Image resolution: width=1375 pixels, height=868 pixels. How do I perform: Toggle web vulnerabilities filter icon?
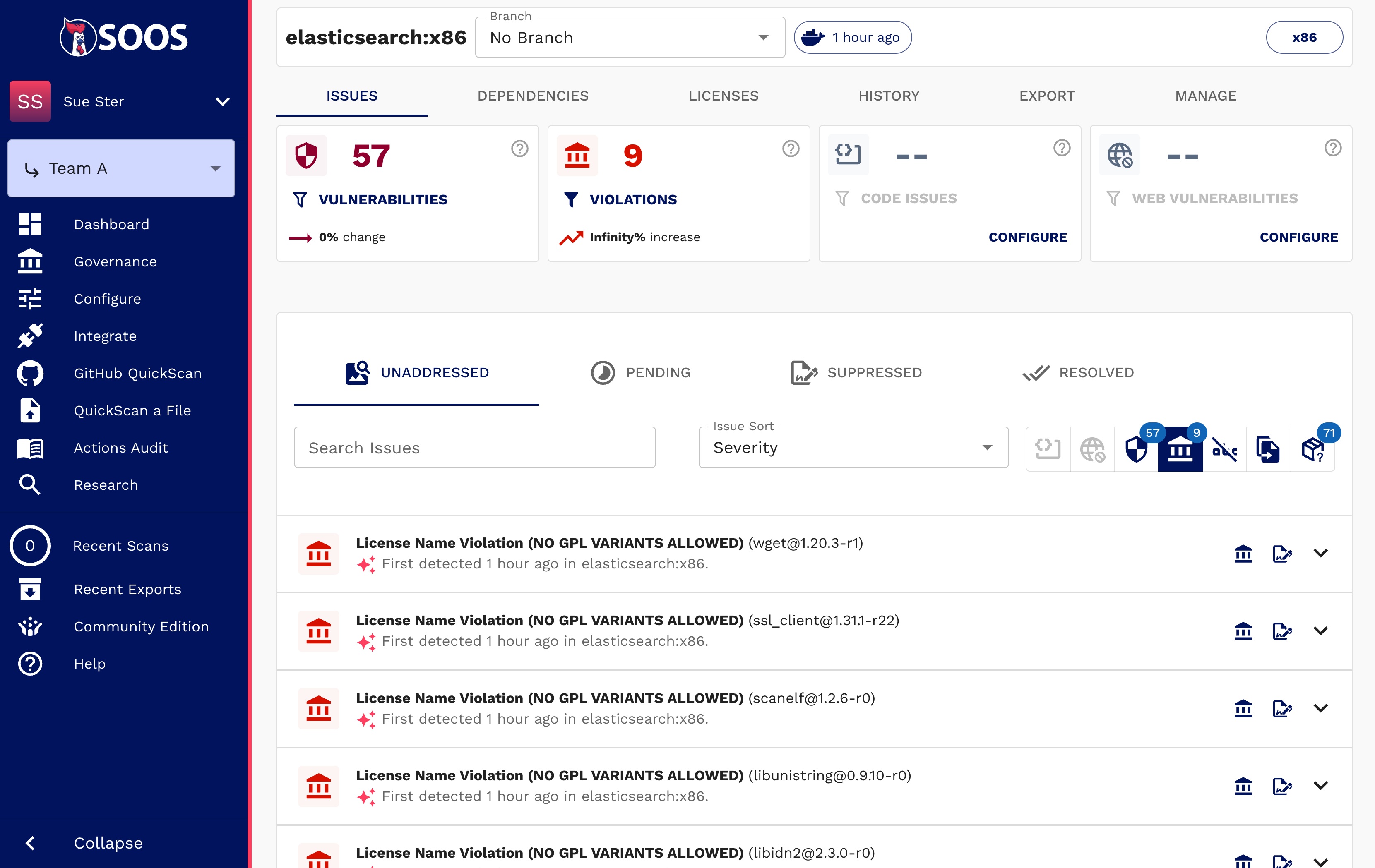point(1092,449)
